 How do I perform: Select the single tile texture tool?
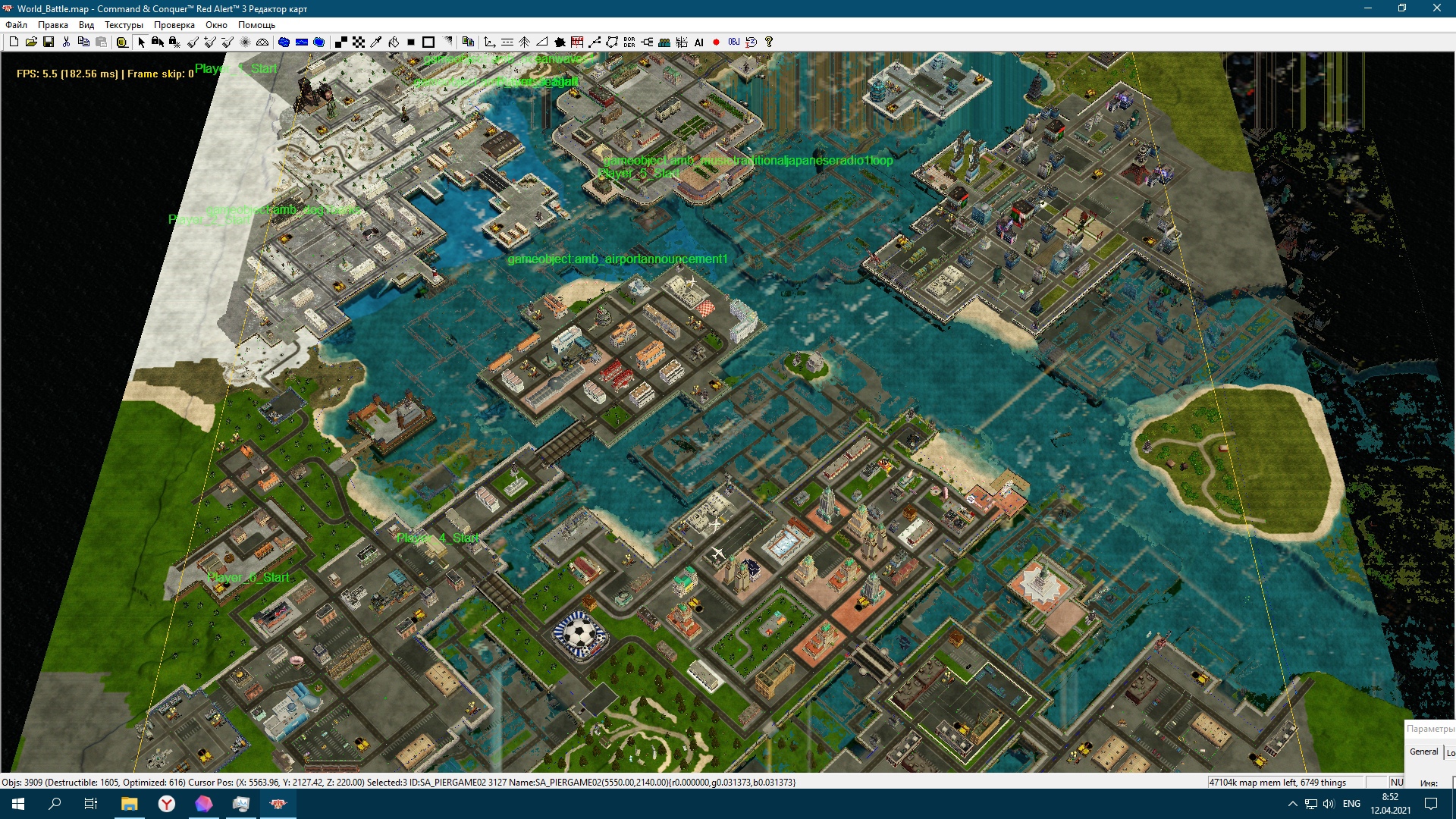(x=340, y=42)
